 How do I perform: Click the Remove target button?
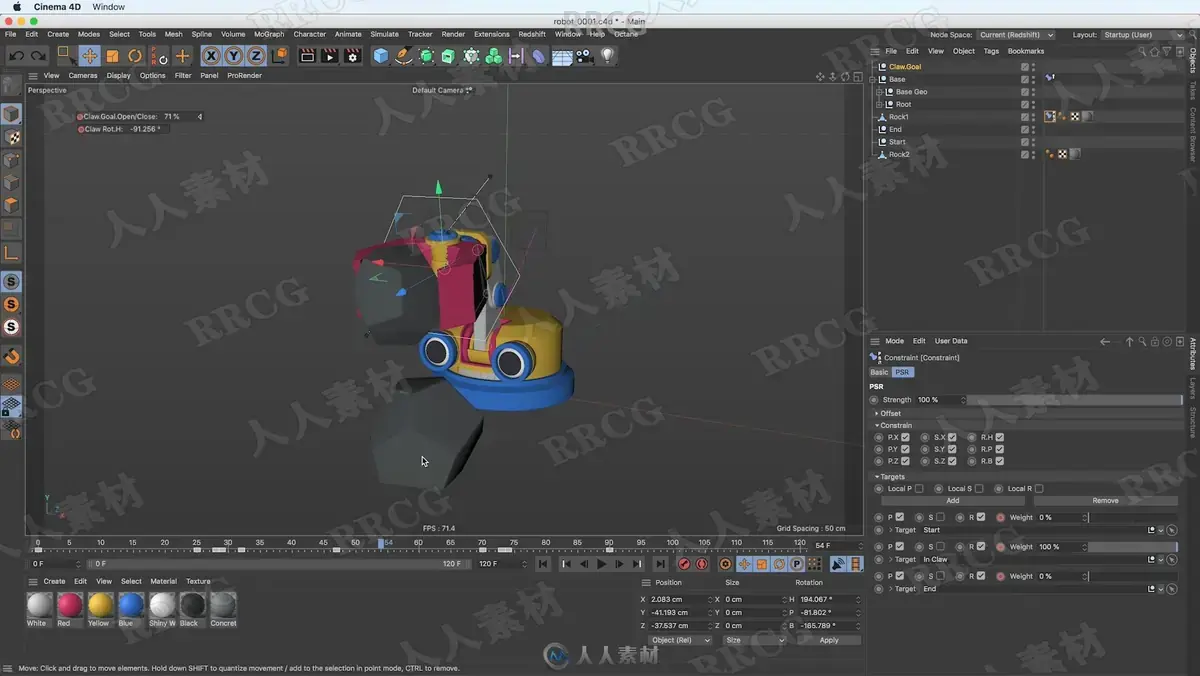tap(1106, 501)
